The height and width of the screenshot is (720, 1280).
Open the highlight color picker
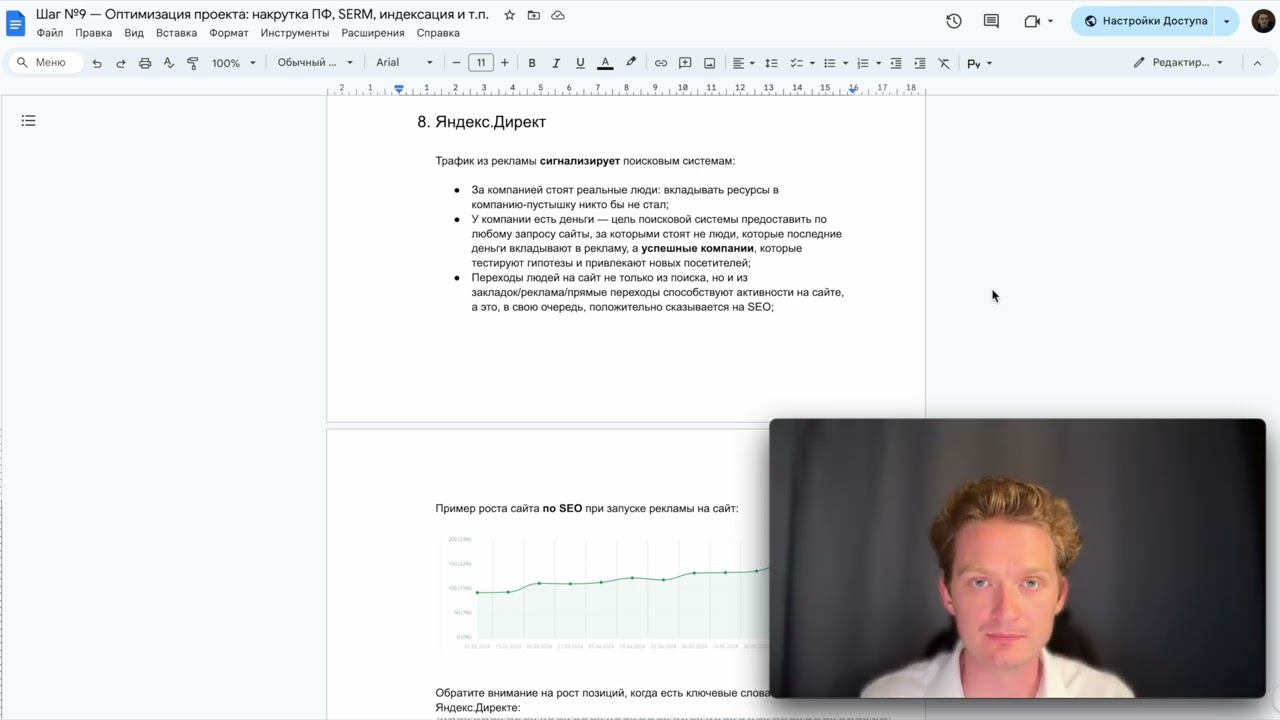631,63
